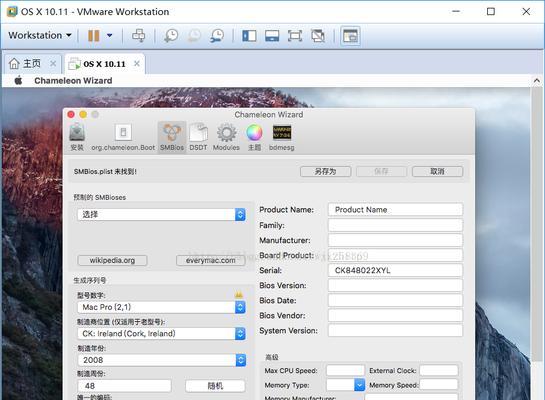Viewport: 545px width, 400px height.
Task: Expand the CK: Ireland manufacturer location dropdown
Action: click(162, 334)
